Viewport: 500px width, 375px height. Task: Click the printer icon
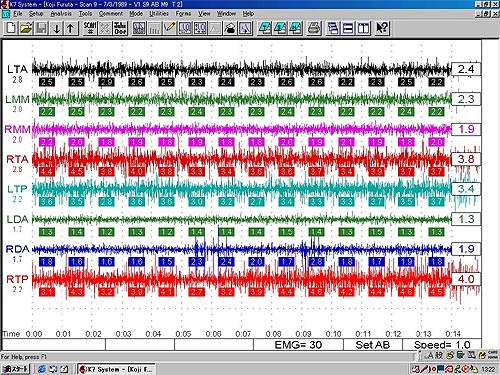click(x=314, y=28)
